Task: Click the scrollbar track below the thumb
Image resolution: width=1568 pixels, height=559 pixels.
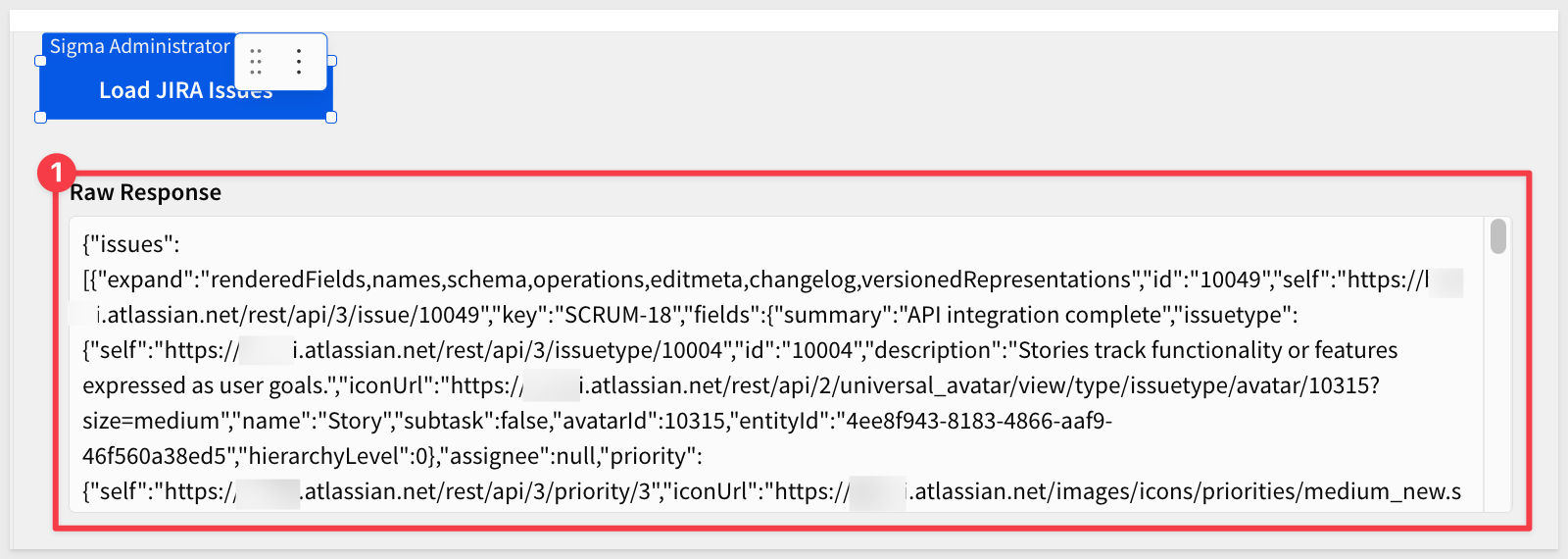Action: pos(1497,392)
